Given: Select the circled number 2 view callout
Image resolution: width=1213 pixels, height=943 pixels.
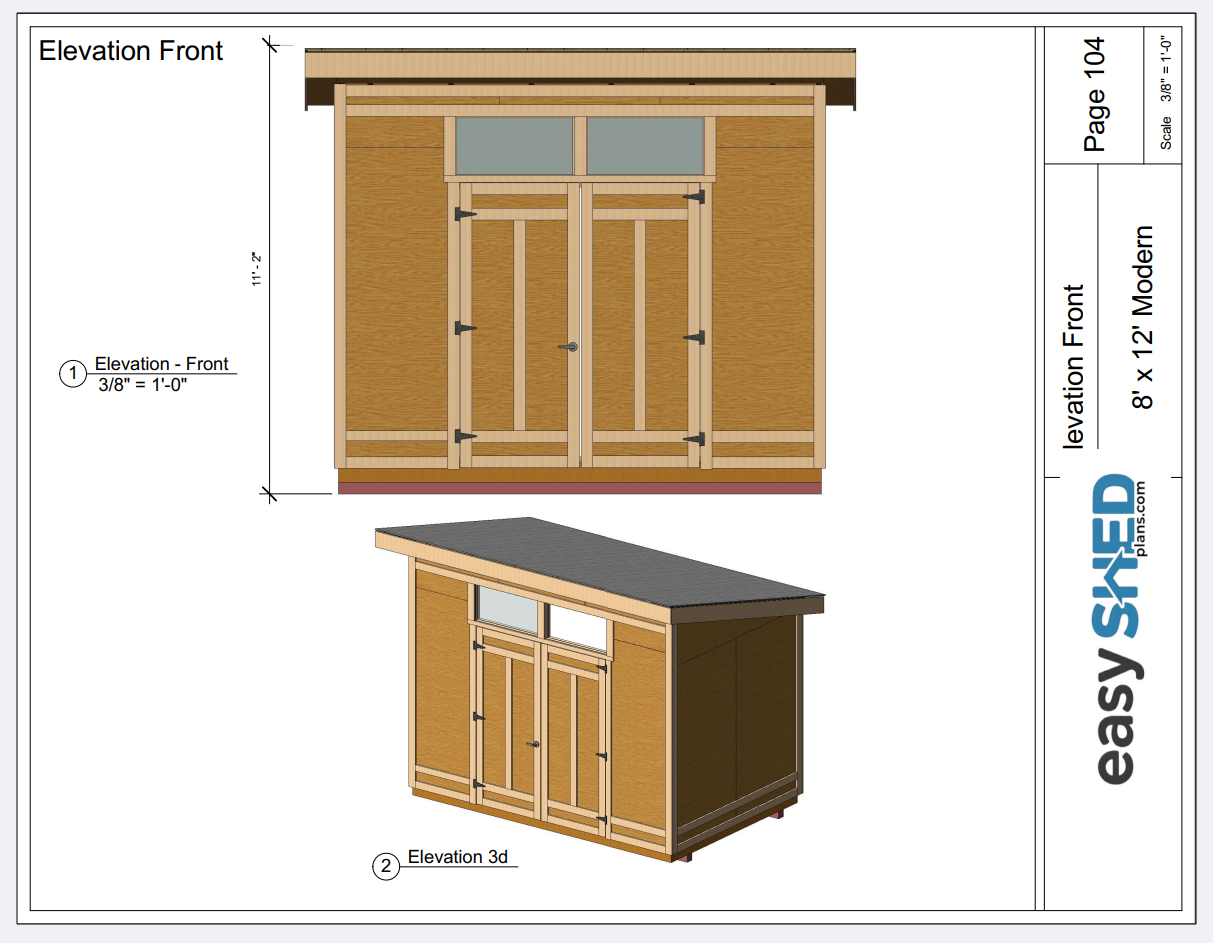Looking at the screenshot, I should [x=386, y=866].
